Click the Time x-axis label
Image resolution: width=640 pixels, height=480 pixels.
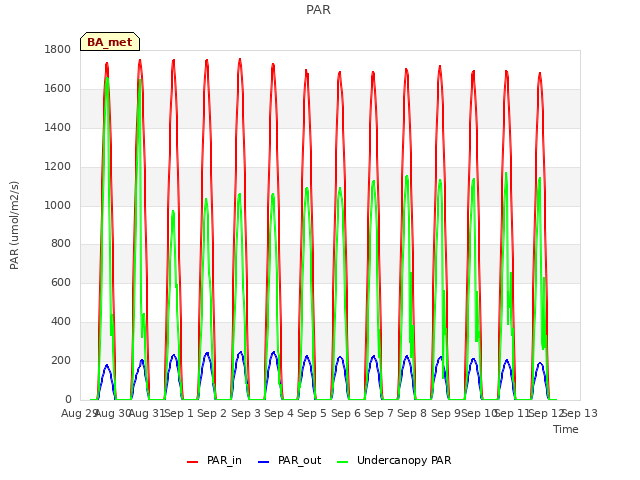click(566, 429)
